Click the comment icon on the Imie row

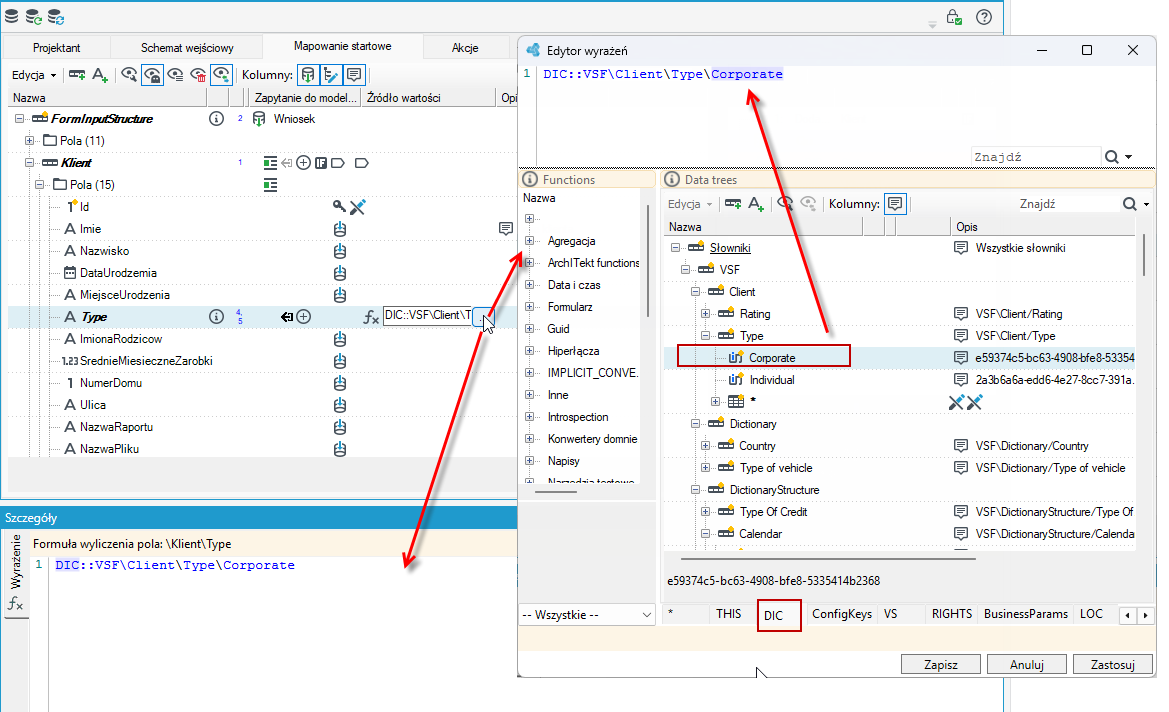[x=505, y=228]
